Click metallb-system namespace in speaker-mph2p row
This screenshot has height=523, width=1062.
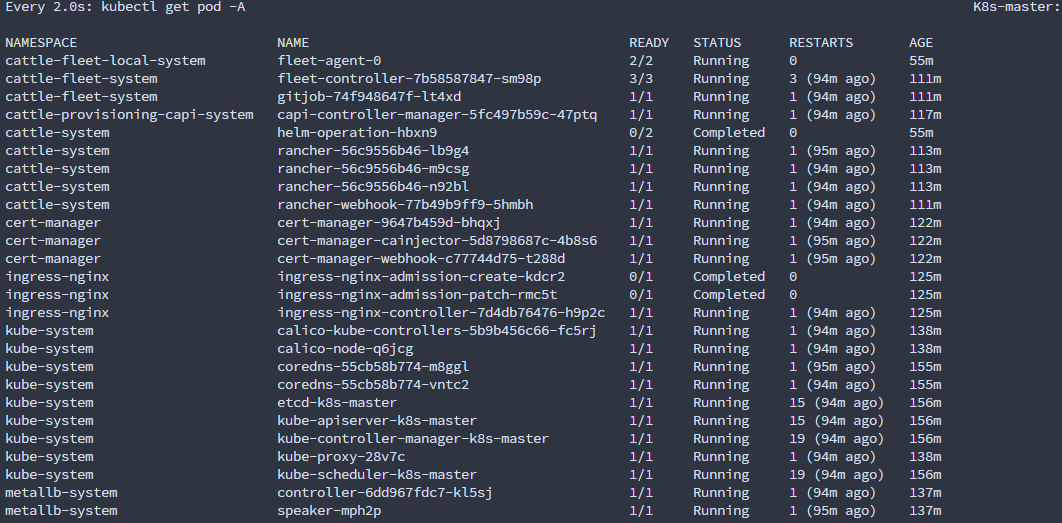point(61,511)
